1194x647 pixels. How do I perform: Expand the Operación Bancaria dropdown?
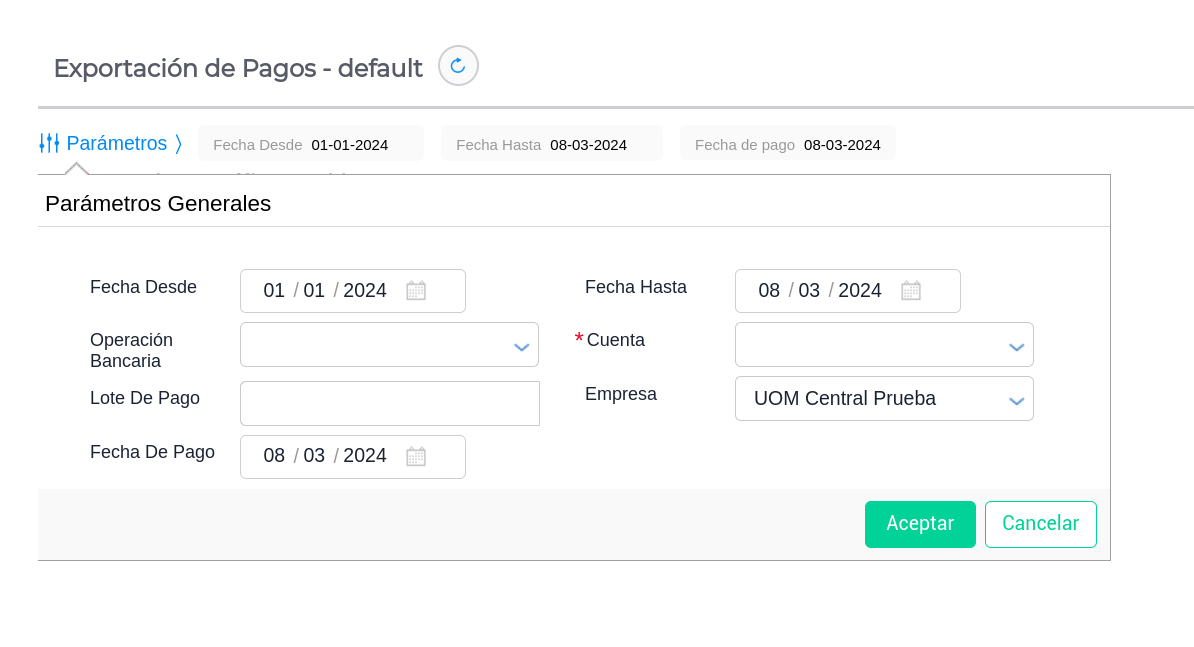[x=521, y=346]
